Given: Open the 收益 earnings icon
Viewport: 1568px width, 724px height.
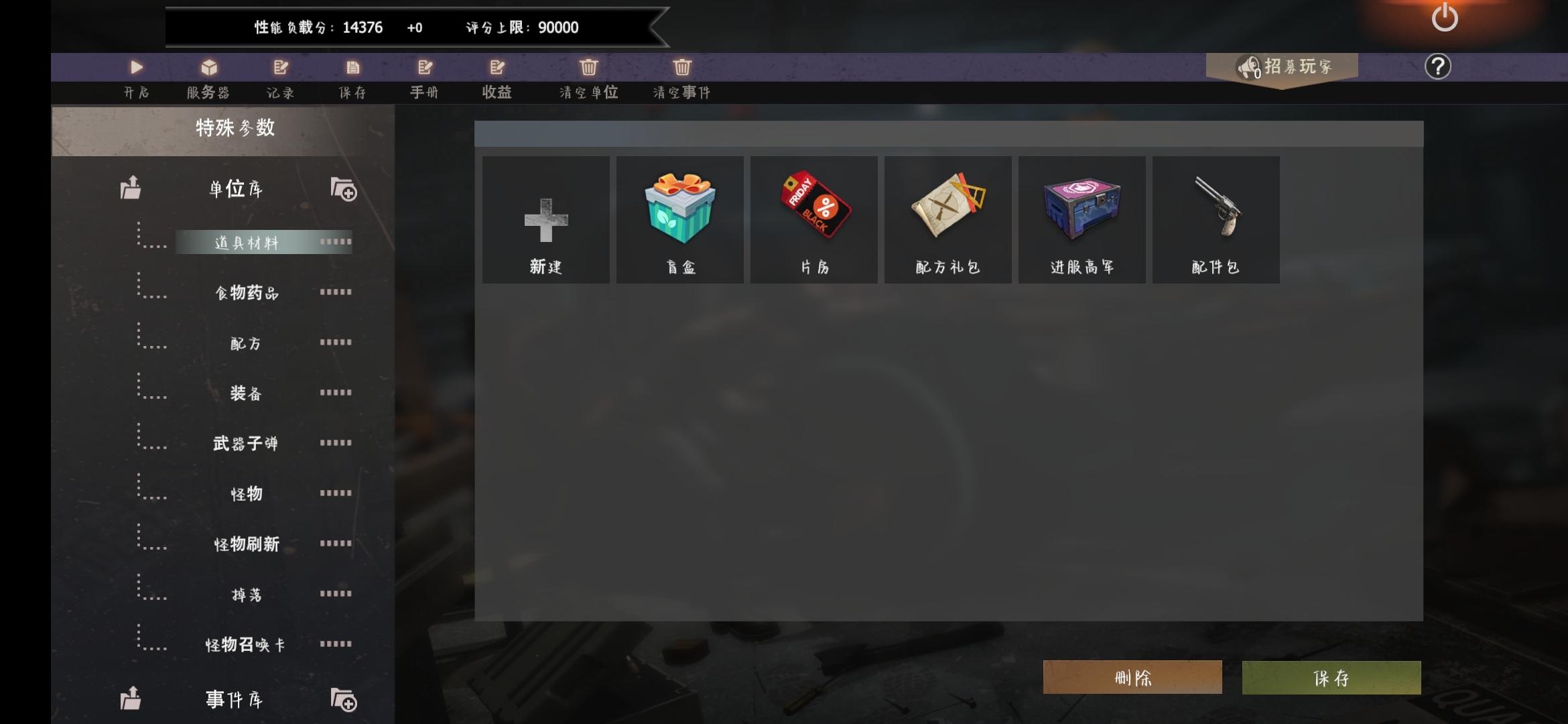Looking at the screenshot, I should (497, 67).
